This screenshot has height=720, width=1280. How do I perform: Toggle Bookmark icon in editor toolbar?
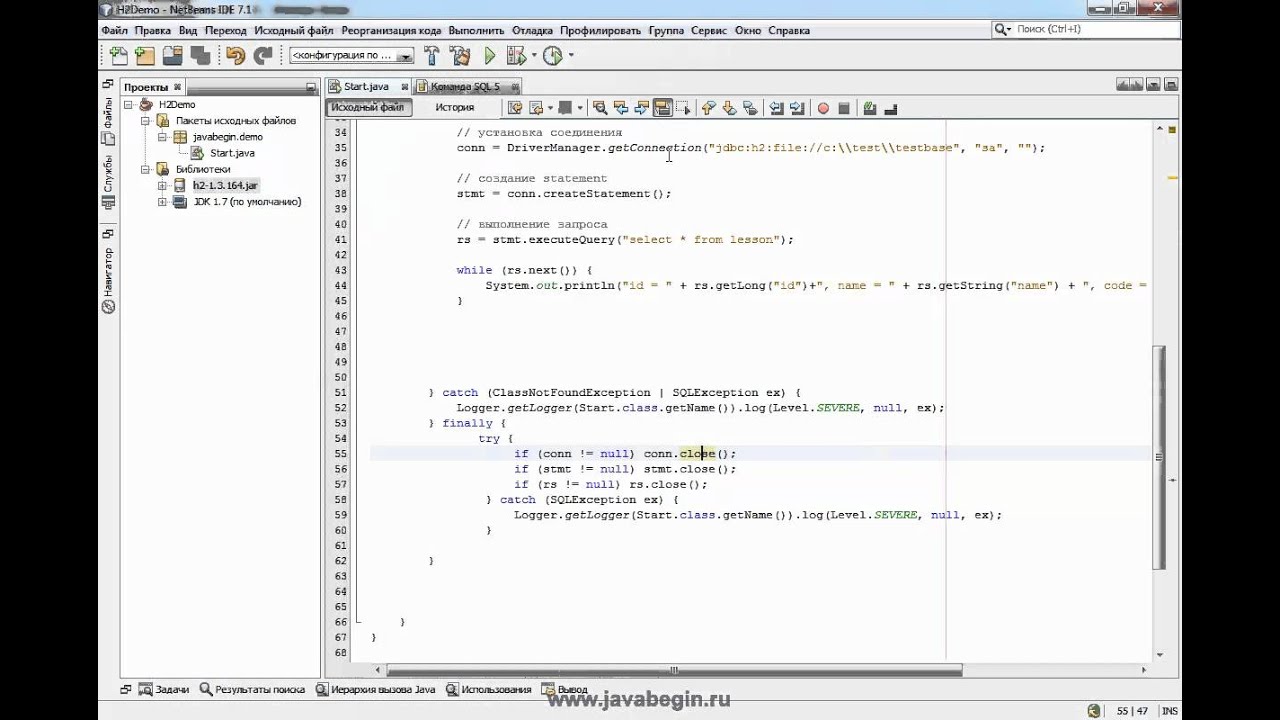click(x=751, y=108)
